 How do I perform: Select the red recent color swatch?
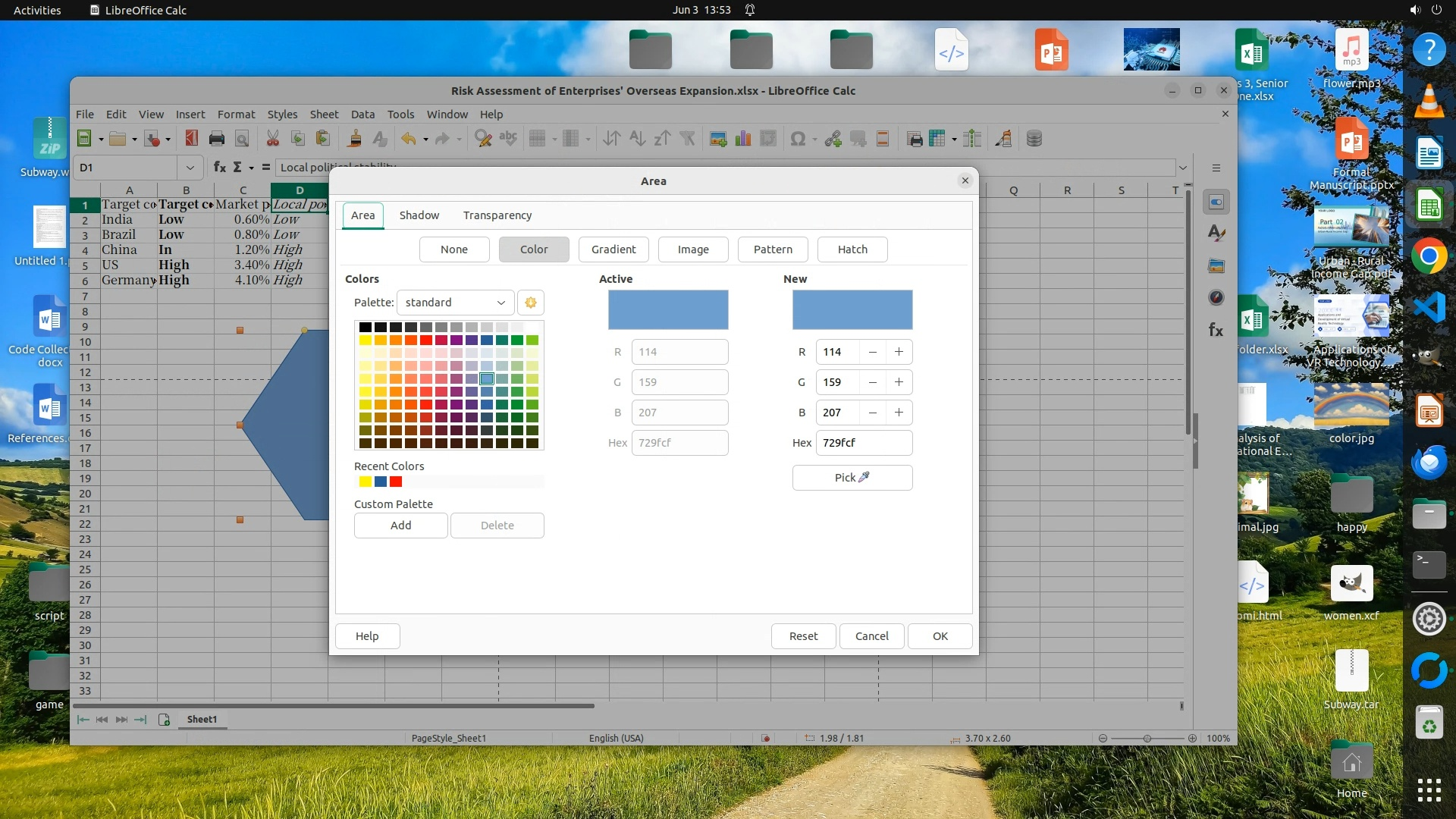pyautogui.click(x=396, y=482)
